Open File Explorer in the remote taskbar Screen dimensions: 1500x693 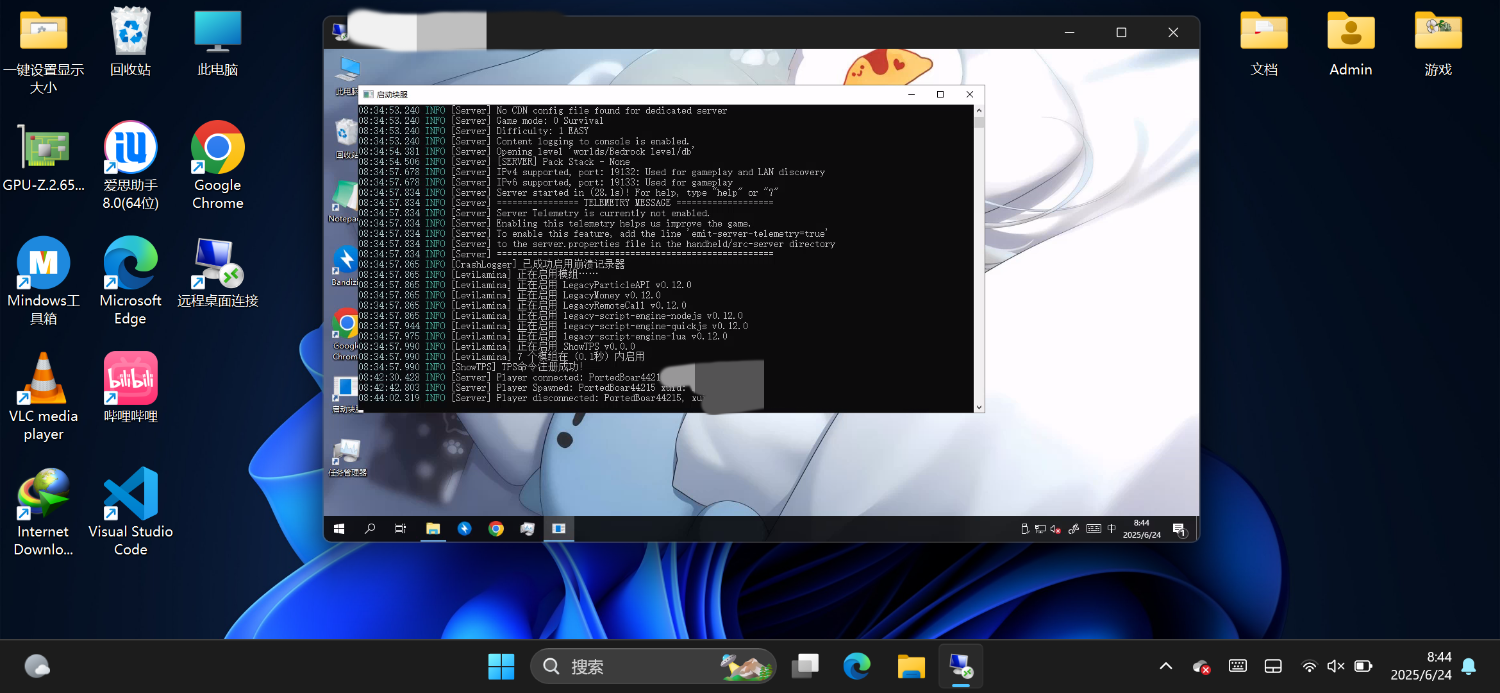433,529
